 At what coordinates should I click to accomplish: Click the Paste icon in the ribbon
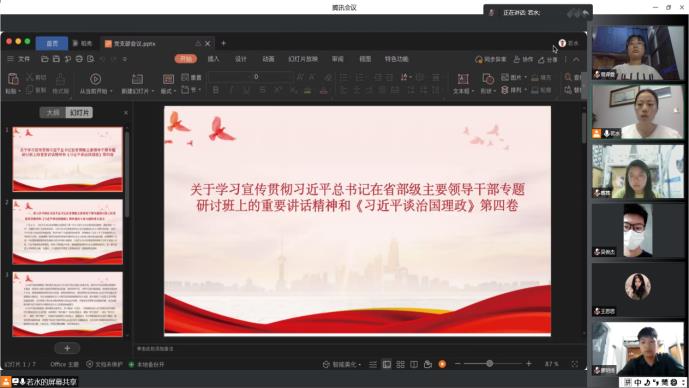pyautogui.click(x=13, y=80)
